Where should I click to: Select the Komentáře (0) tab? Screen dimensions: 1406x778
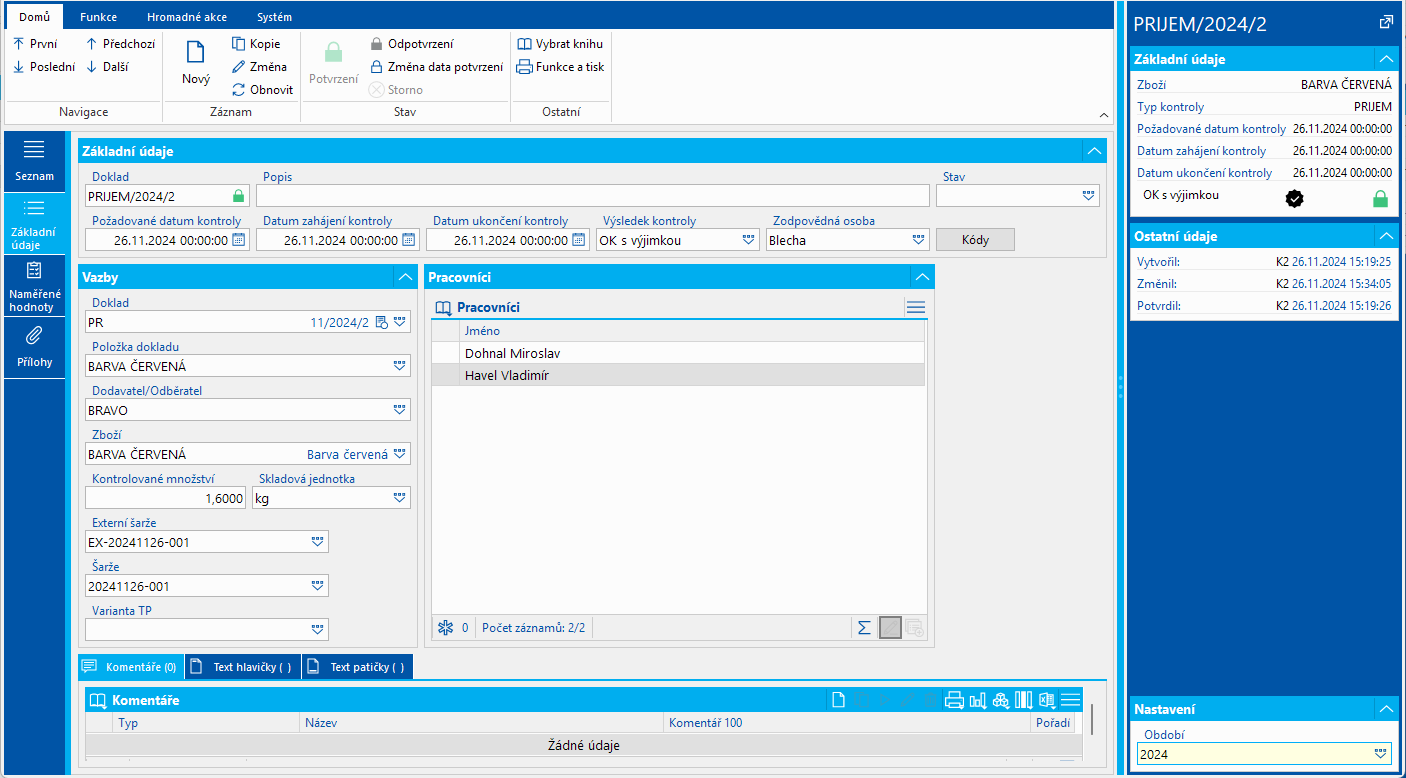pyautogui.click(x=130, y=667)
